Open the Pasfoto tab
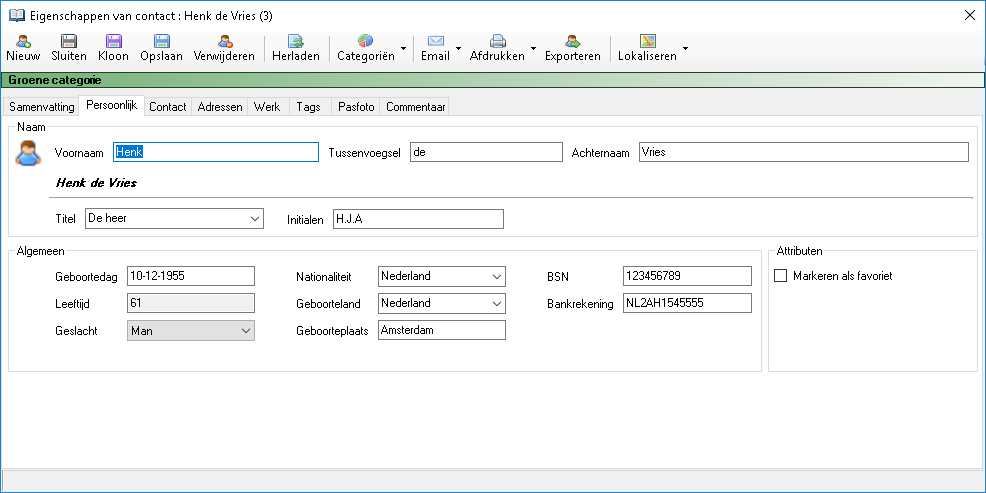Viewport: 986px width, 493px height. point(356,107)
